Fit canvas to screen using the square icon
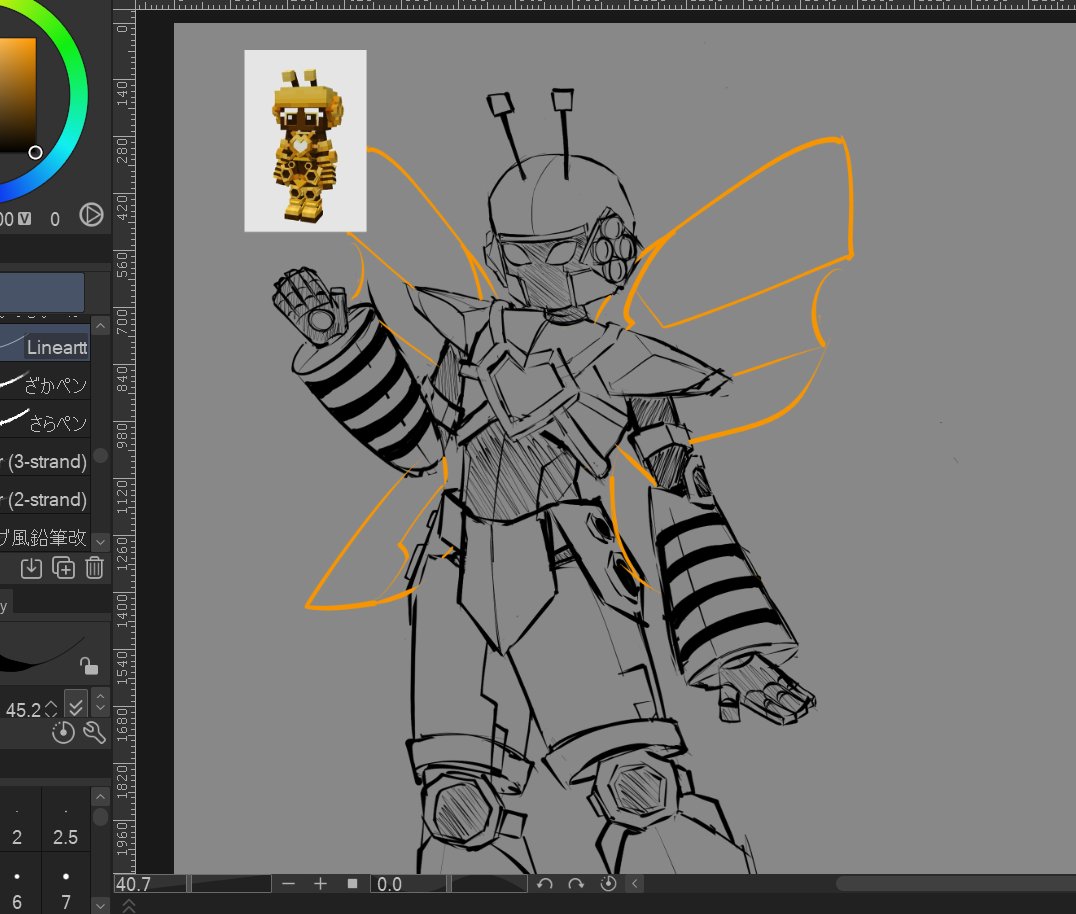Viewport: 1076px width, 914px height. point(352,884)
